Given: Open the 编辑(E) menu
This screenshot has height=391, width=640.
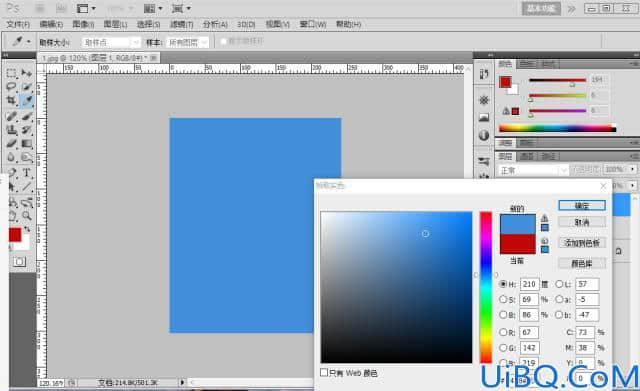Looking at the screenshot, I should coord(51,24).
